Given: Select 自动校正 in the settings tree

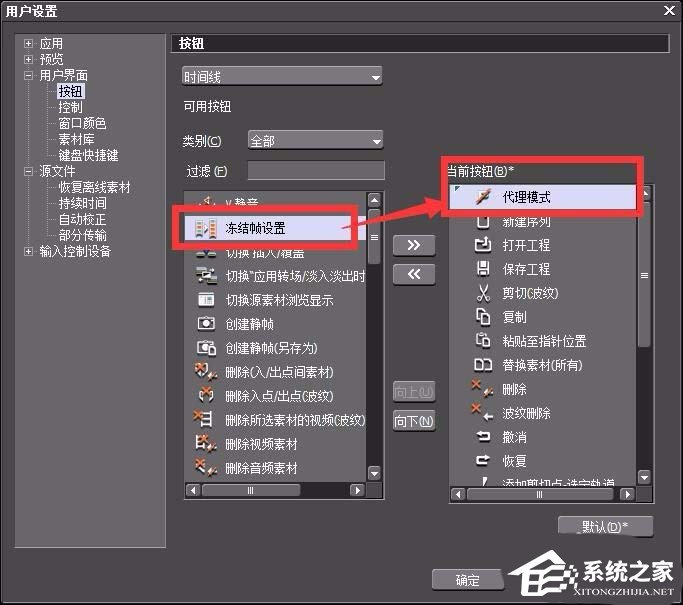Looking at the screenshot, I should coord(82,219).
